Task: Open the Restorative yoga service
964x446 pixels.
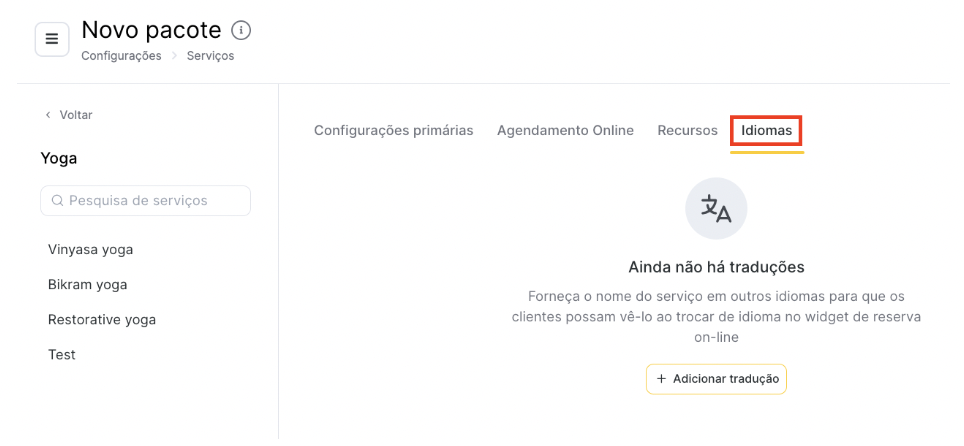Action: point(102,320)
